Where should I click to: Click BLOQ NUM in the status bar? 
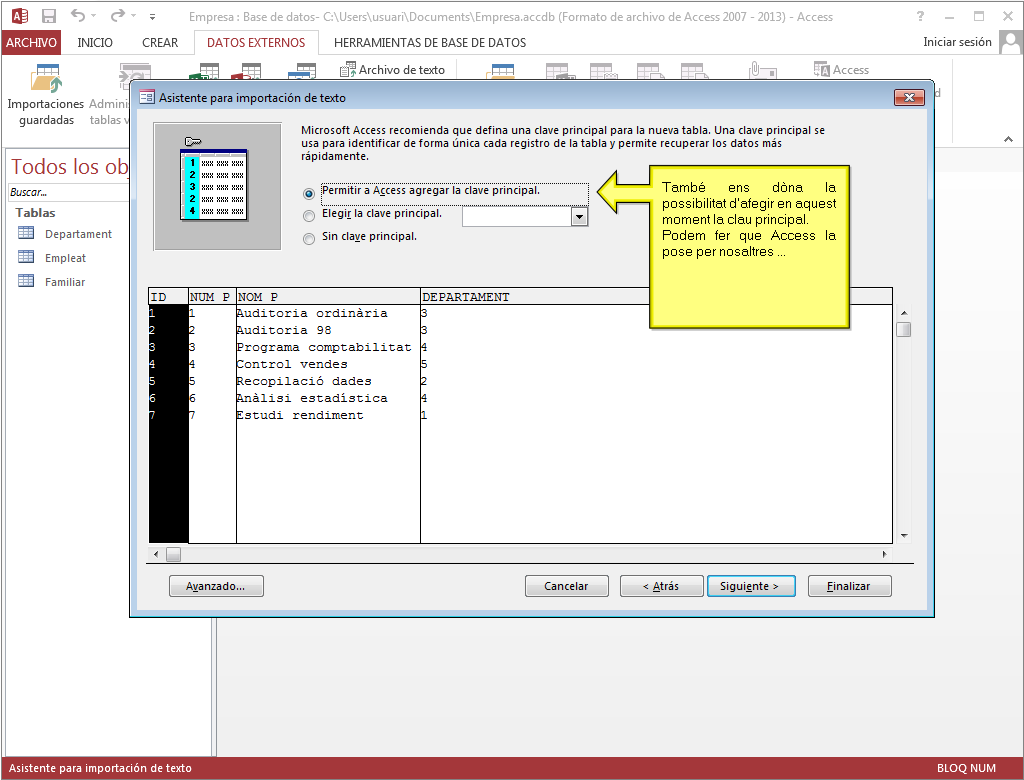pos(966,768)
